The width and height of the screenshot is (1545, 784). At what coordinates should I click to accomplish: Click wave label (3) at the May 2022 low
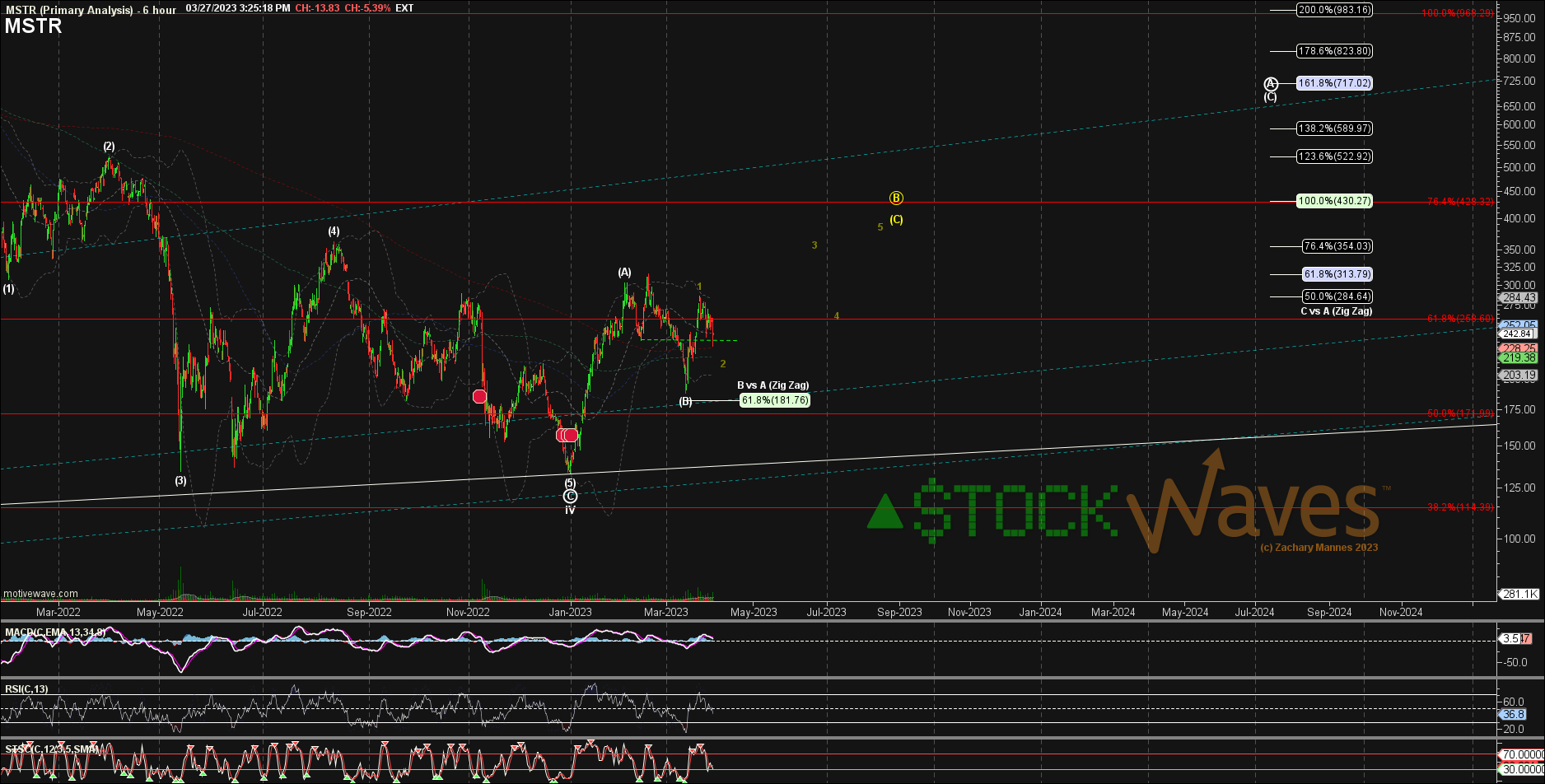(x=180, y=480)
